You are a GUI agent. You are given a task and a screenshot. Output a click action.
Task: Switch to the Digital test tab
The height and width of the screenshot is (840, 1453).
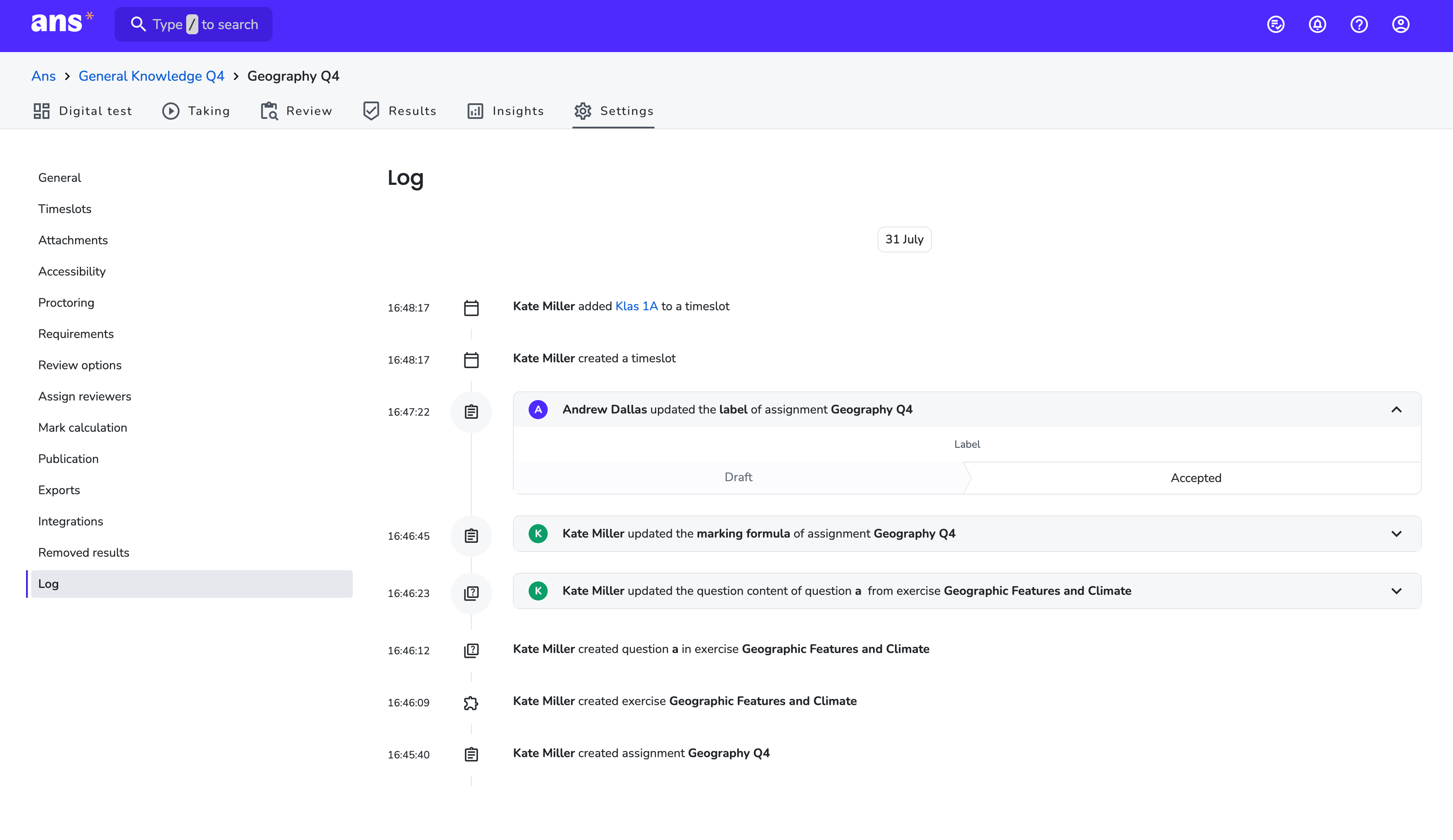pyautogui.click(x=82, y=111)
